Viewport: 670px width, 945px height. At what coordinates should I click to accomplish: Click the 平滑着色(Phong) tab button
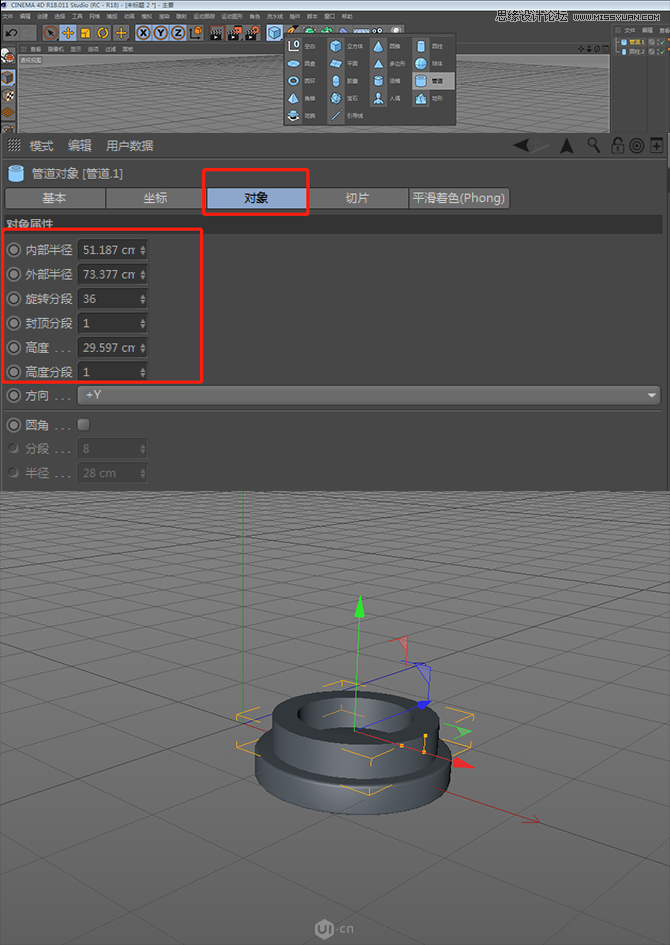click(460, 198)
